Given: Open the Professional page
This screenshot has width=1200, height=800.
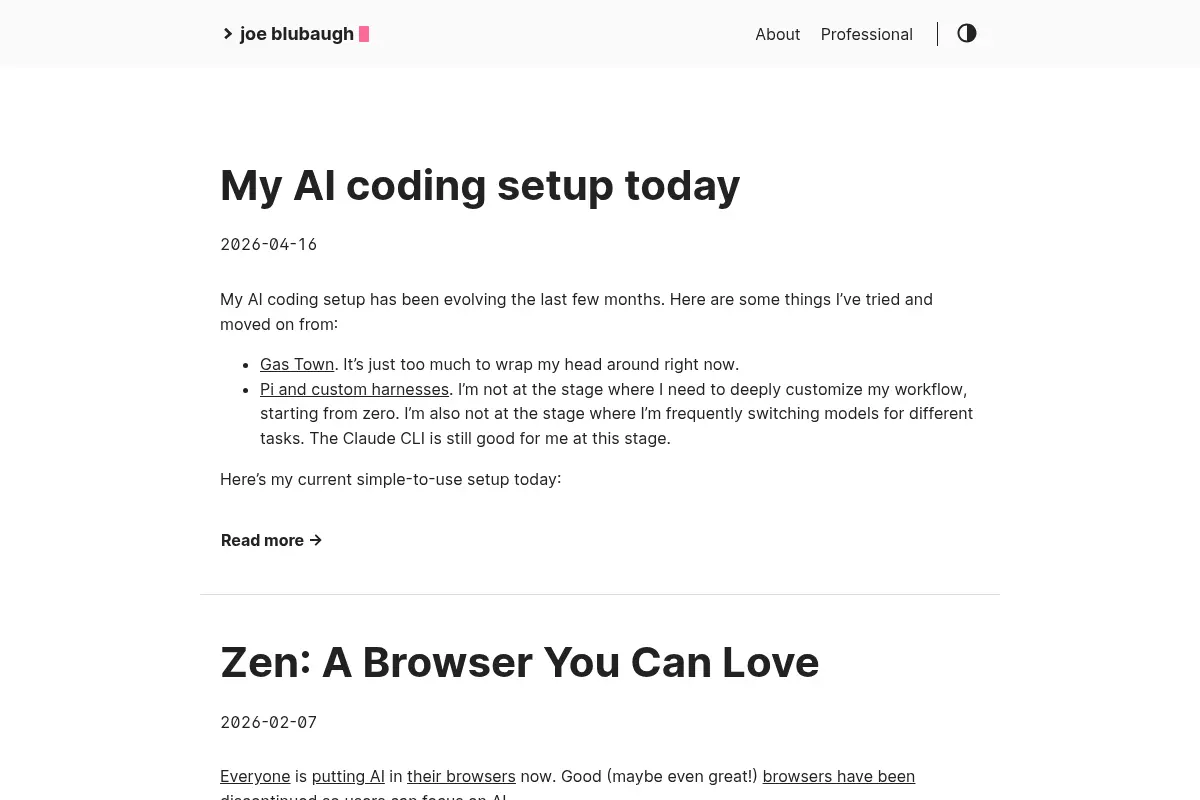Looking at the screenshot, I should pos(866,34).
